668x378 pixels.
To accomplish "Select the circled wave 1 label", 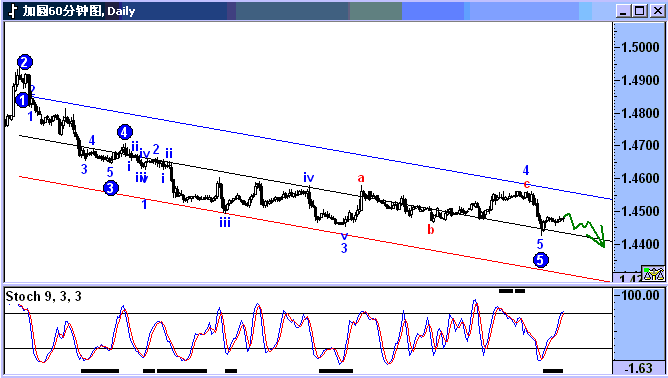I will click(x=22, y=100).
